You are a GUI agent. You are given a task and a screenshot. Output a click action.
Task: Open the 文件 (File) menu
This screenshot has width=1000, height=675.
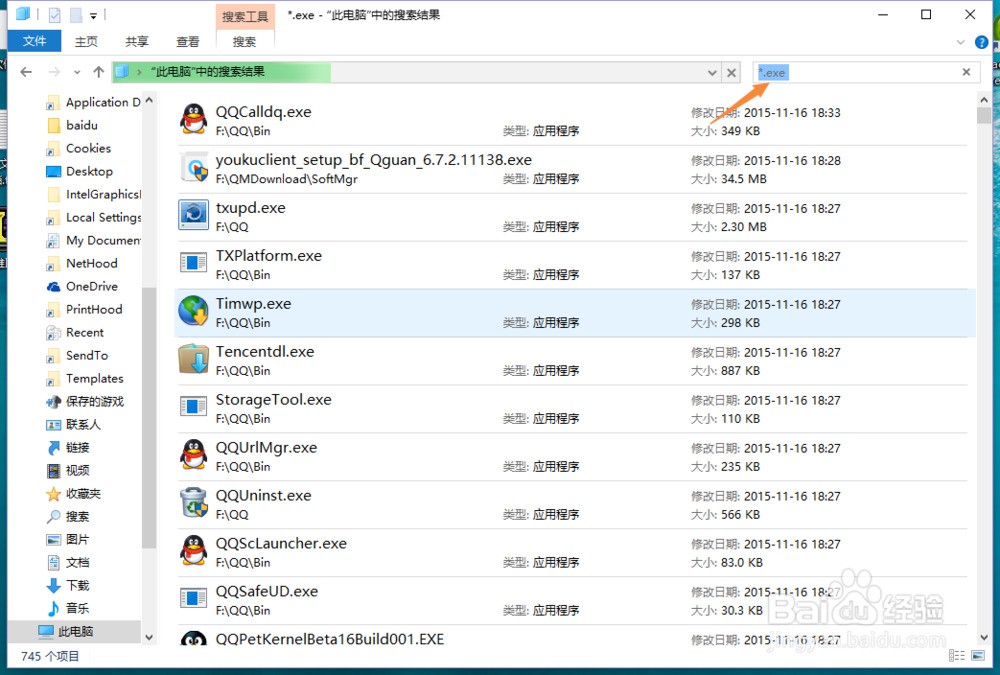coord(35,41)
